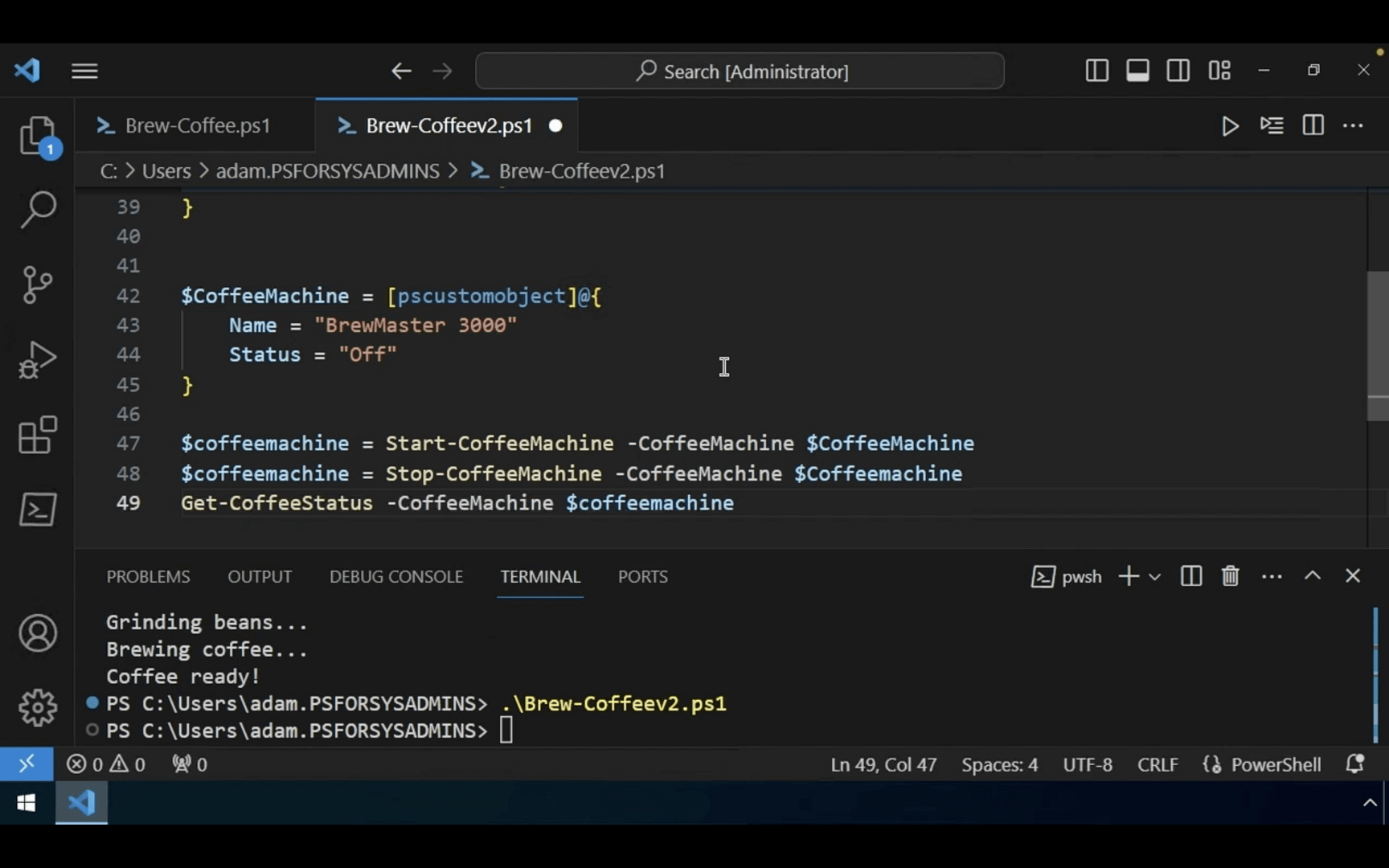Expand adam.PSFORSYSADMINS breadcrumb segment

pos(327,171)
